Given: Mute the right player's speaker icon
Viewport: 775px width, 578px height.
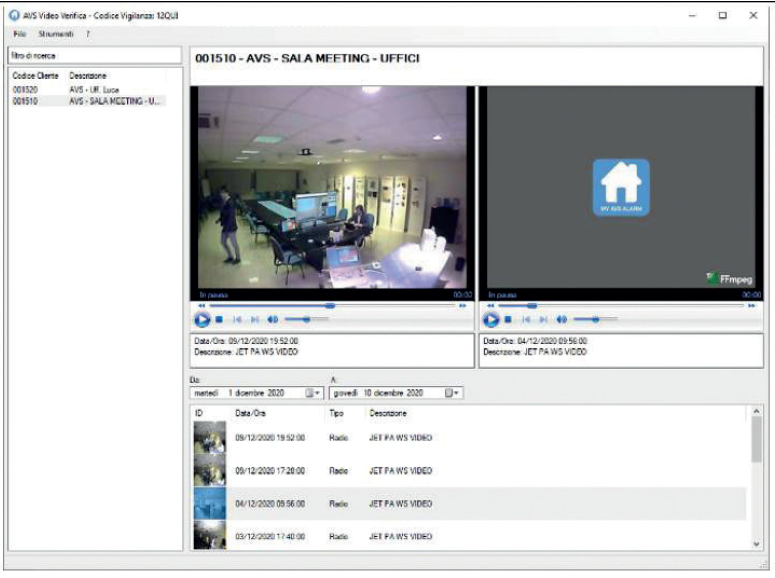Looking at the screenshot, I should (x=561, y=320).
